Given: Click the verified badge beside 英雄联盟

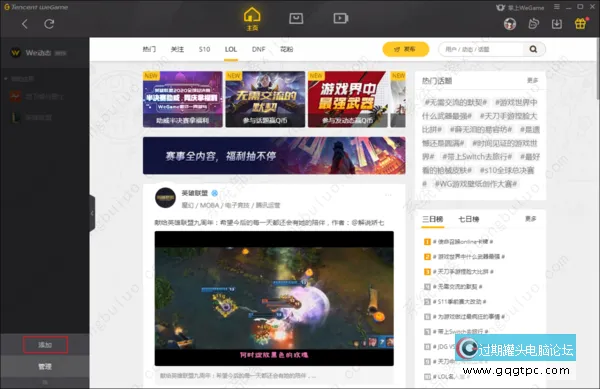Looking at the screenshot, I should (x=215, y=193).
